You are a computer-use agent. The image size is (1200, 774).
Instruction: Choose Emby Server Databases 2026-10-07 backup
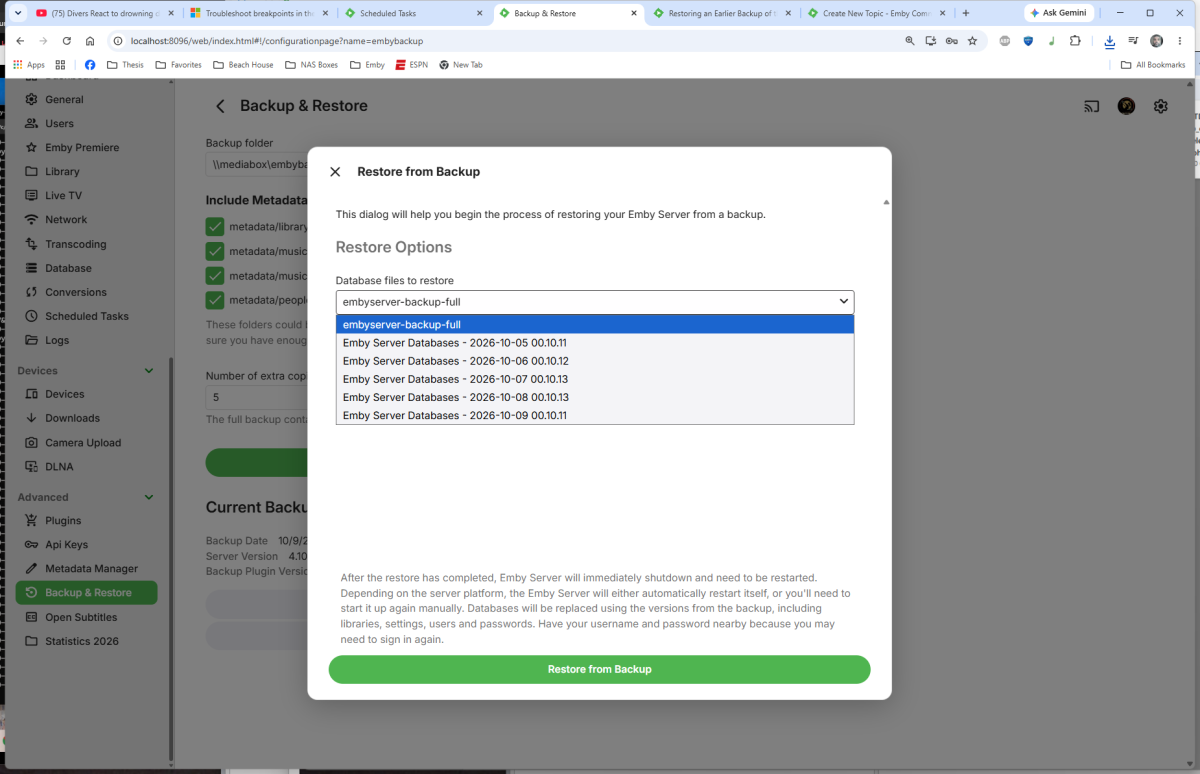point(595,379)
